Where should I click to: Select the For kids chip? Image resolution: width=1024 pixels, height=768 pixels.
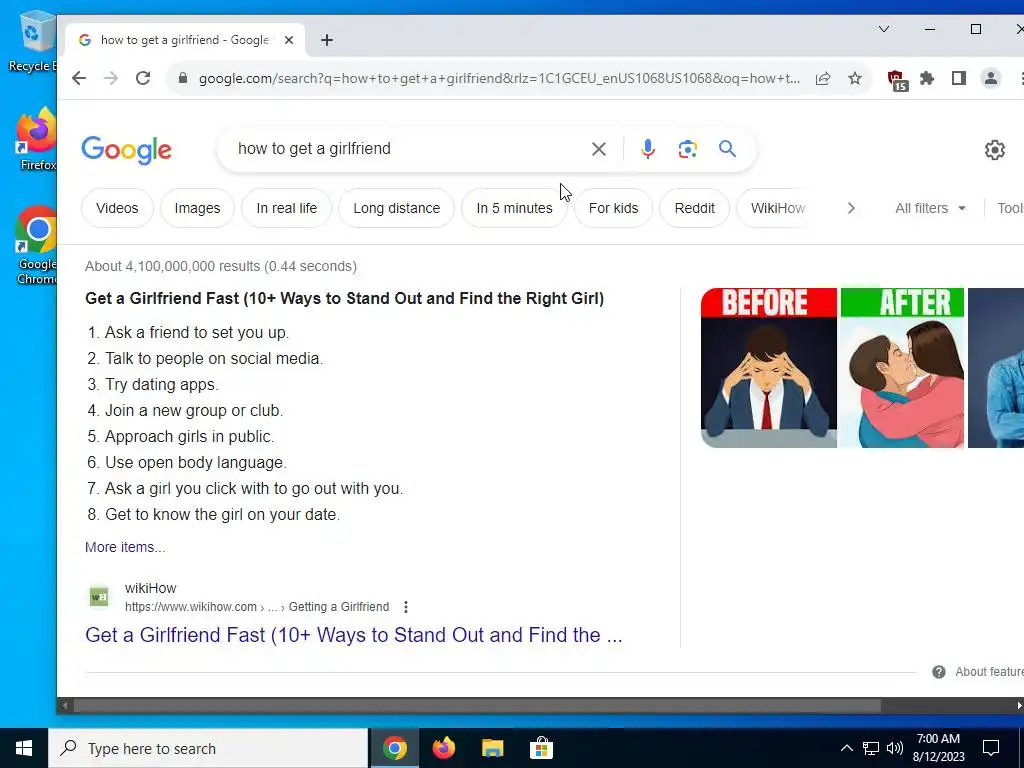(x=613, y=208)
